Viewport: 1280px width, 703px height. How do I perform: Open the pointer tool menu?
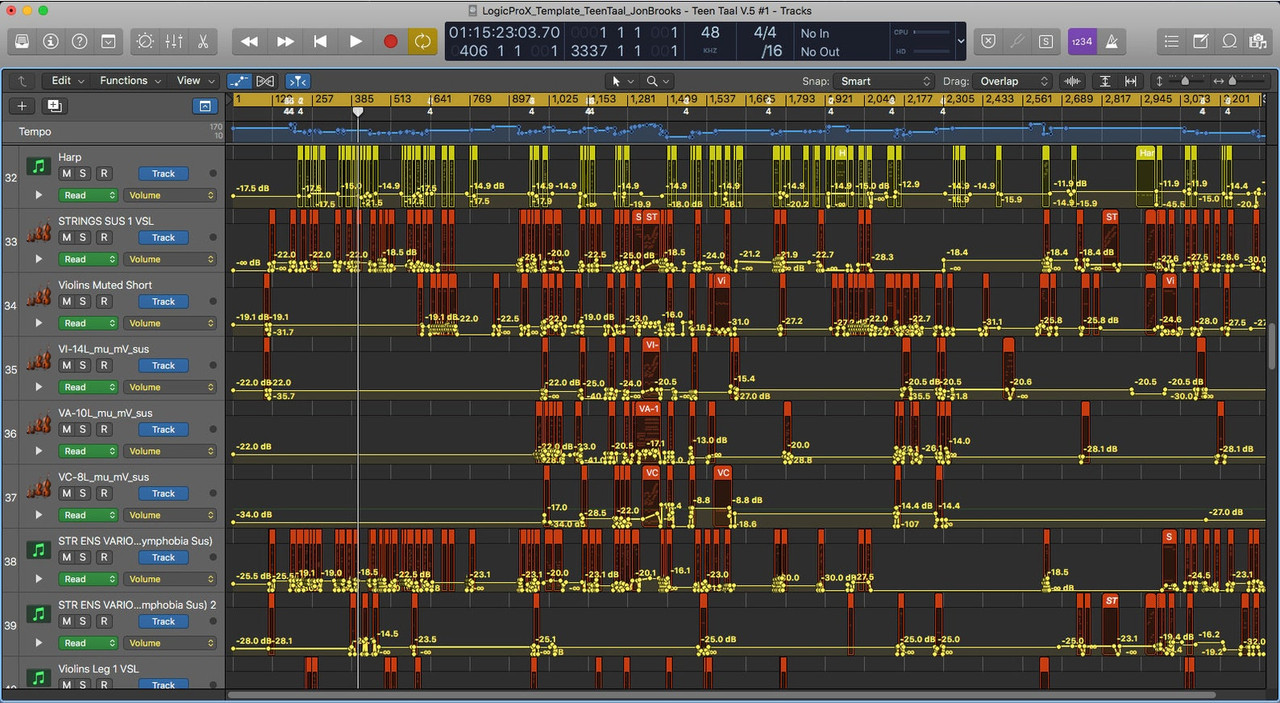coord(621,81)
